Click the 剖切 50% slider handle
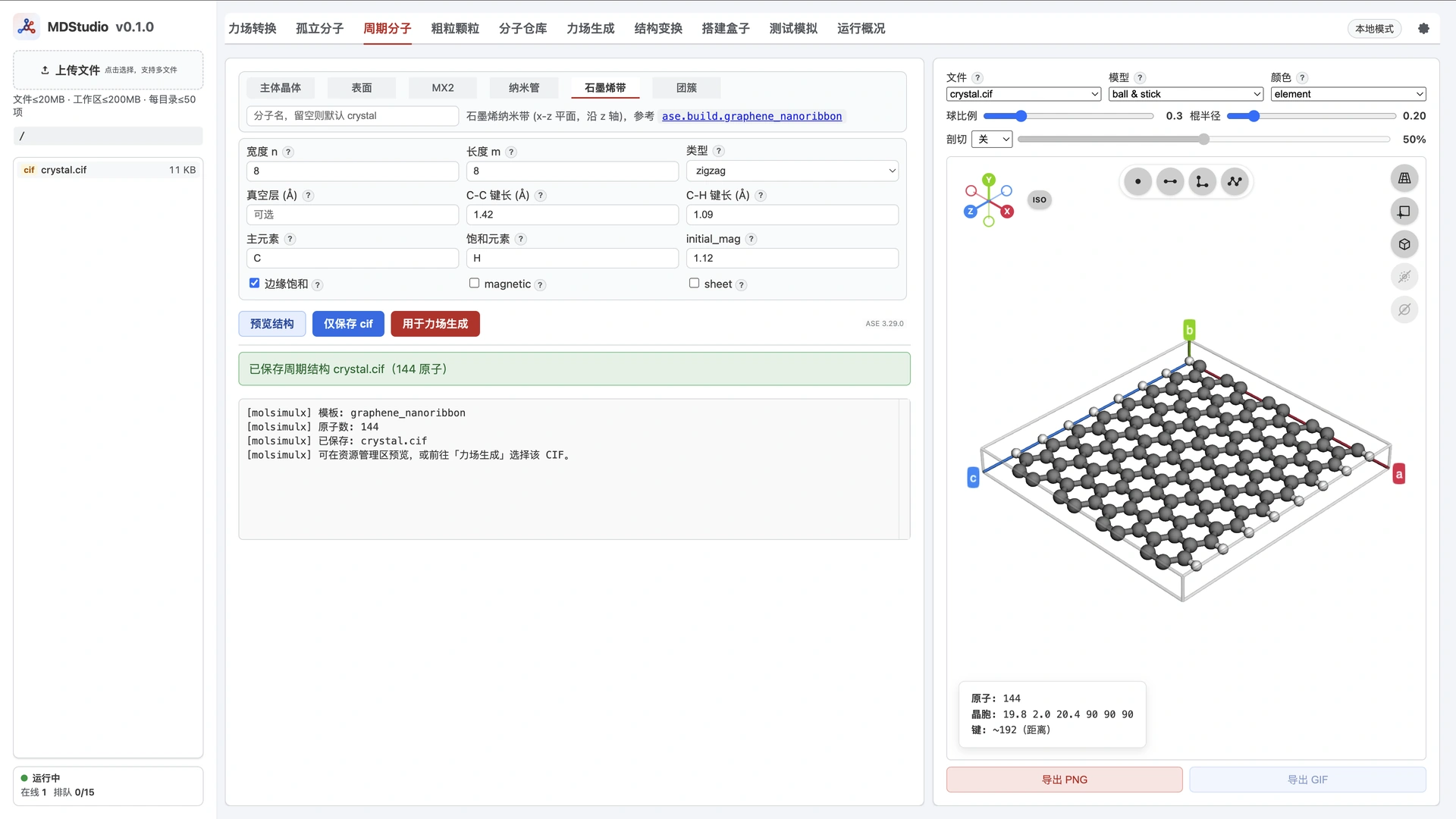Image resolution: width=1456 pixels, height=819 pixels. [1204, 140]
